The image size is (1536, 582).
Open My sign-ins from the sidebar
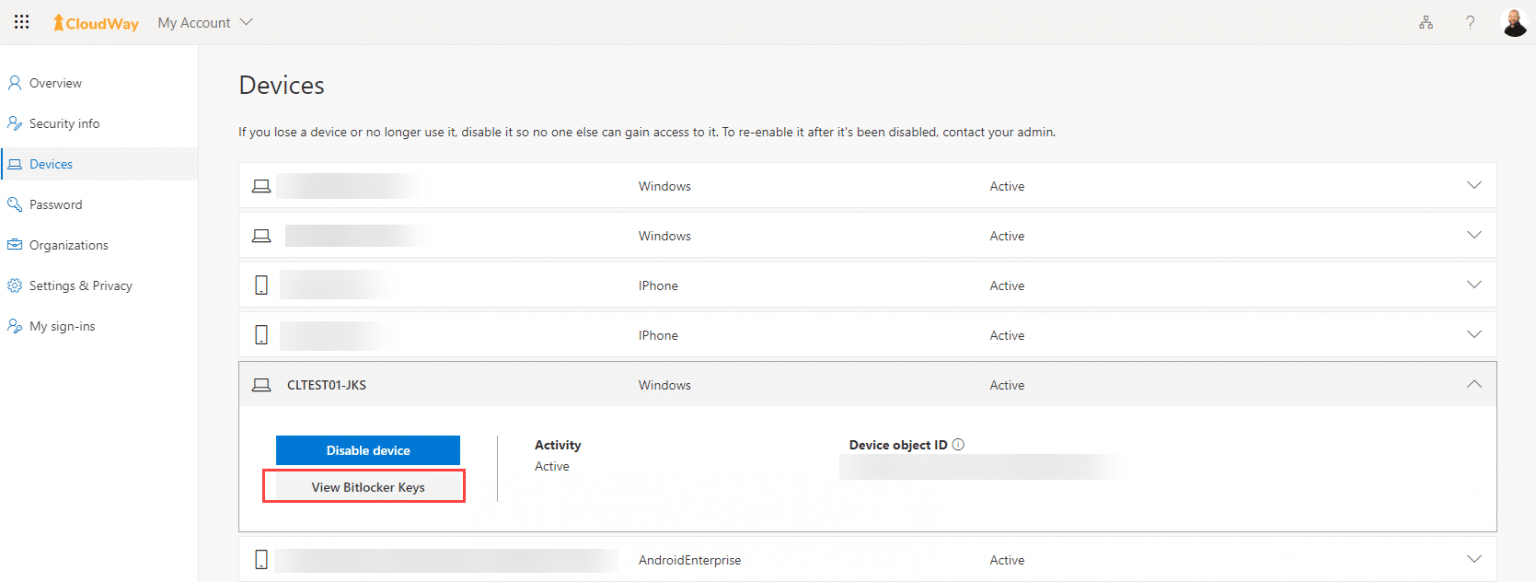pyautogui.click(x=61, y=325)
